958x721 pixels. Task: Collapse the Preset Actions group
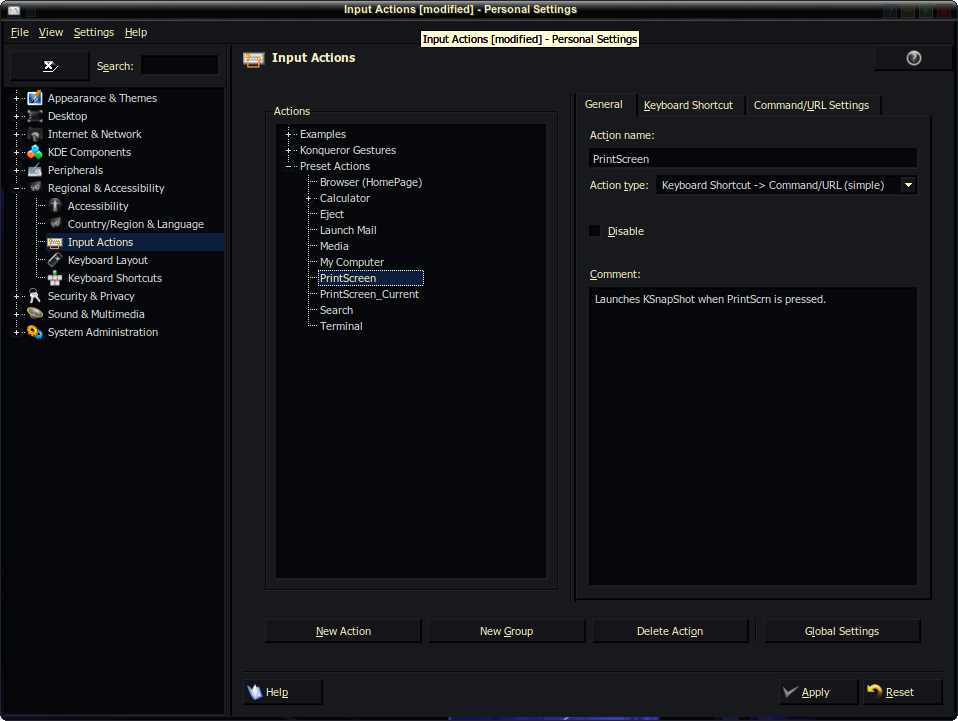(x=288, y=166)
